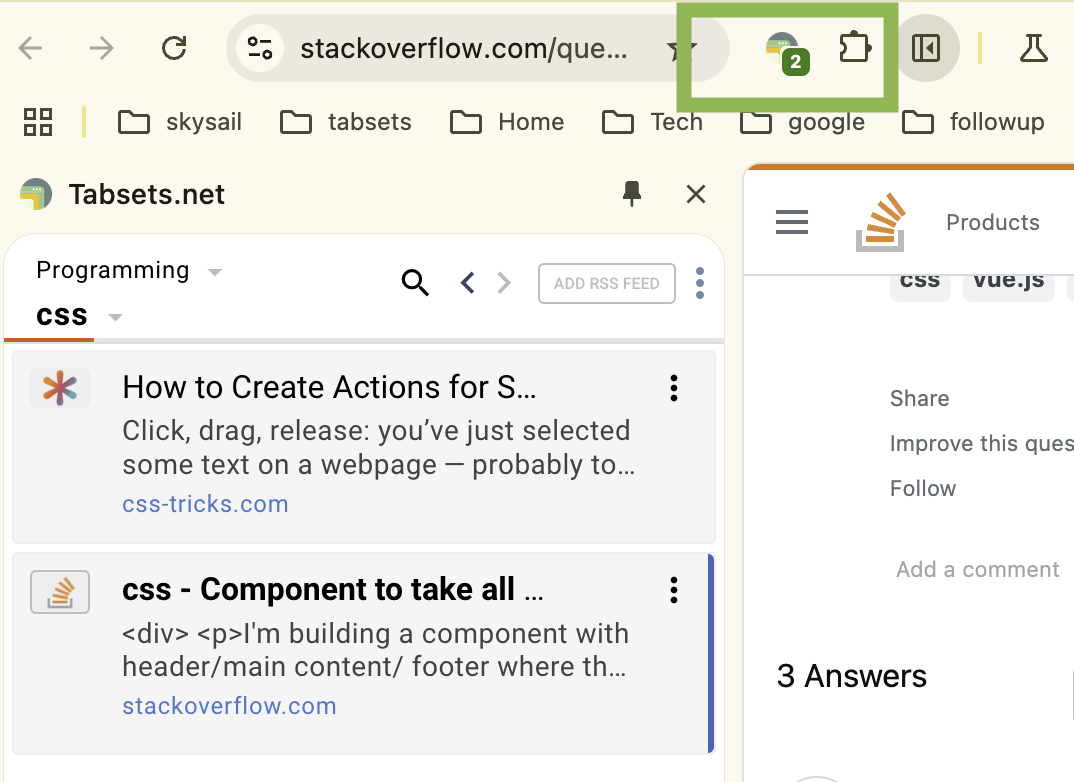Open the google bookmarks folder
The height and width of the screenshot is (782, 1074).
[x=802, y=122]
